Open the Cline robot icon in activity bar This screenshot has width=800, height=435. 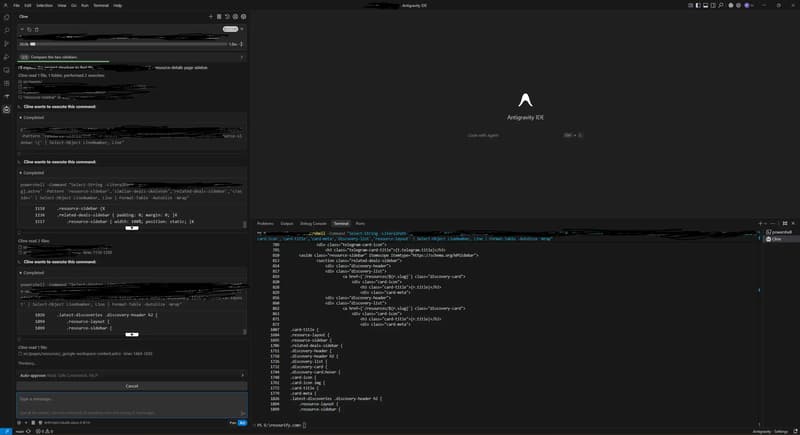(x=7, y=110)
